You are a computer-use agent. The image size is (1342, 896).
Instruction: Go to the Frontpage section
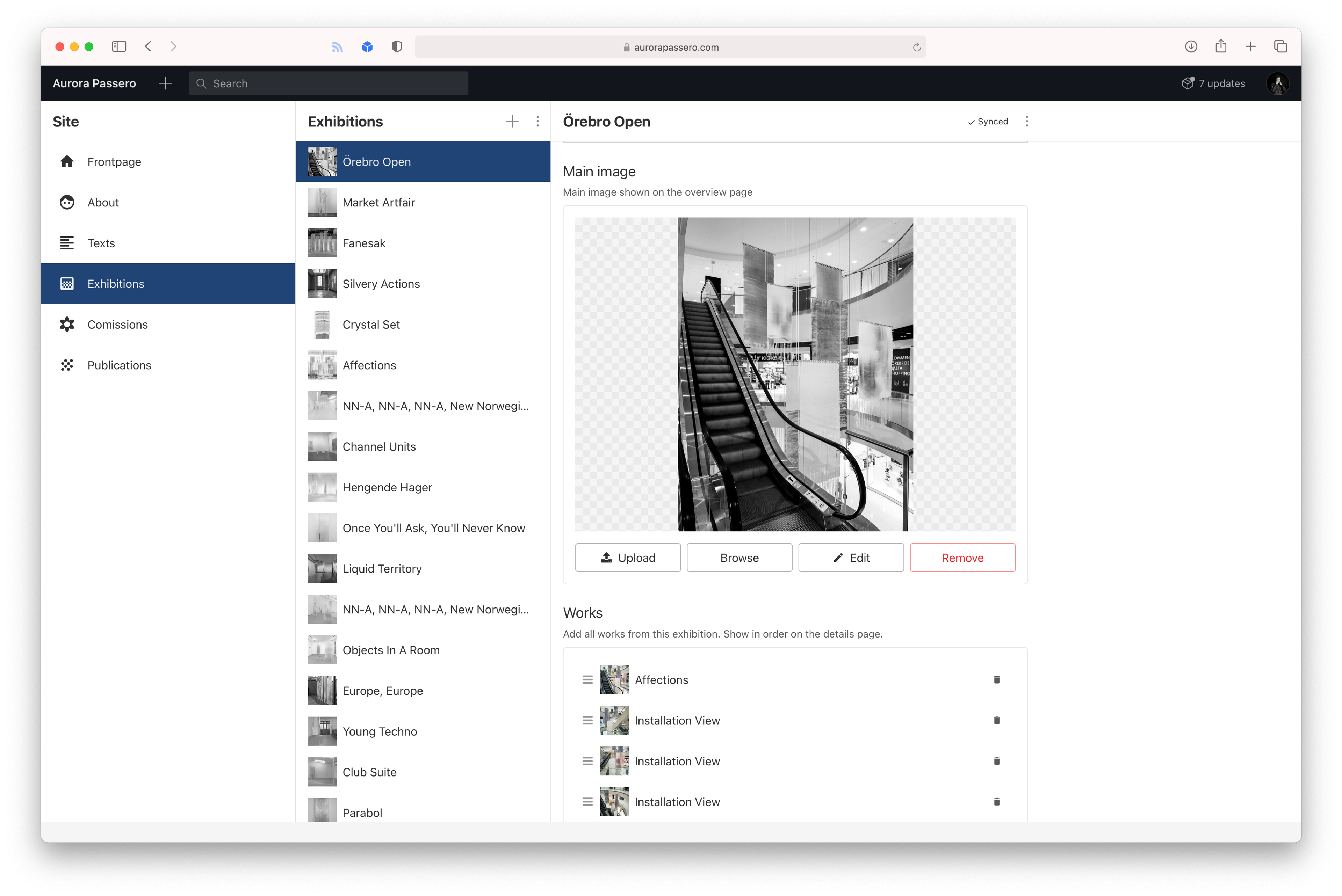pyautogui.click(x=114, y=162)
